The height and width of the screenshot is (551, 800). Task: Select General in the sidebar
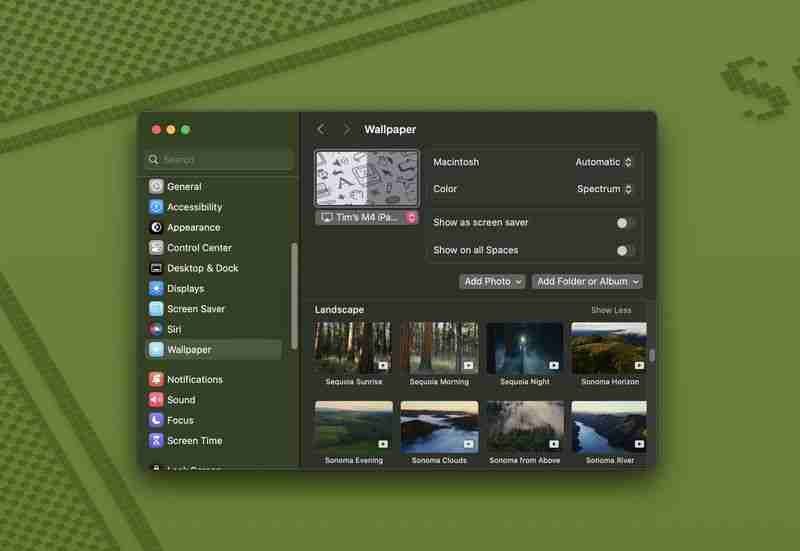[215, 186]
